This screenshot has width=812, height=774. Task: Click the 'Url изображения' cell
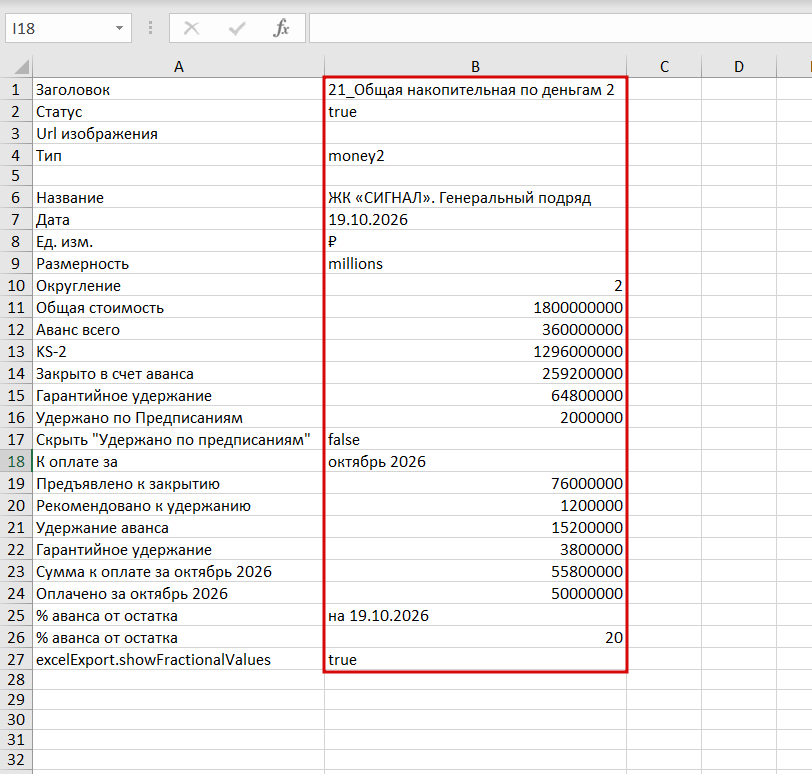pos(179,134)
